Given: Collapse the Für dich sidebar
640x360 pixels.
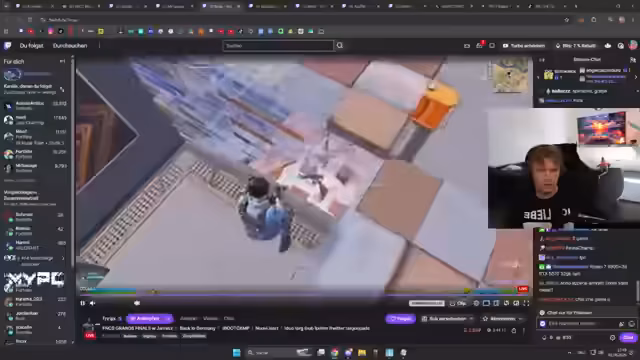Looking at the screenshot, I should click(x=62, y=61).
